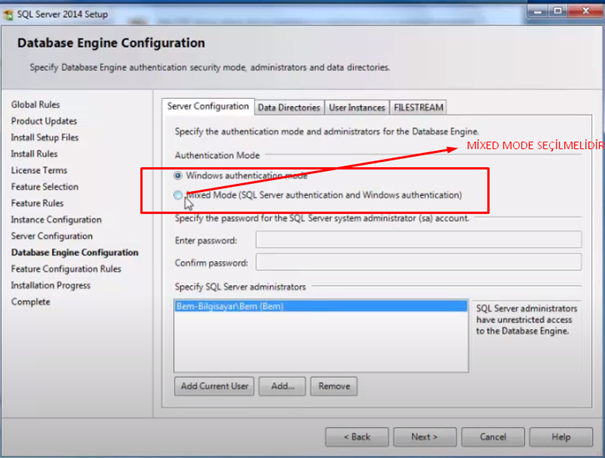Image resolution: width=605 pixels, height=458 pixels.
Task: Click Install Rules step in sidebar
Action: [x=34, y=154]
